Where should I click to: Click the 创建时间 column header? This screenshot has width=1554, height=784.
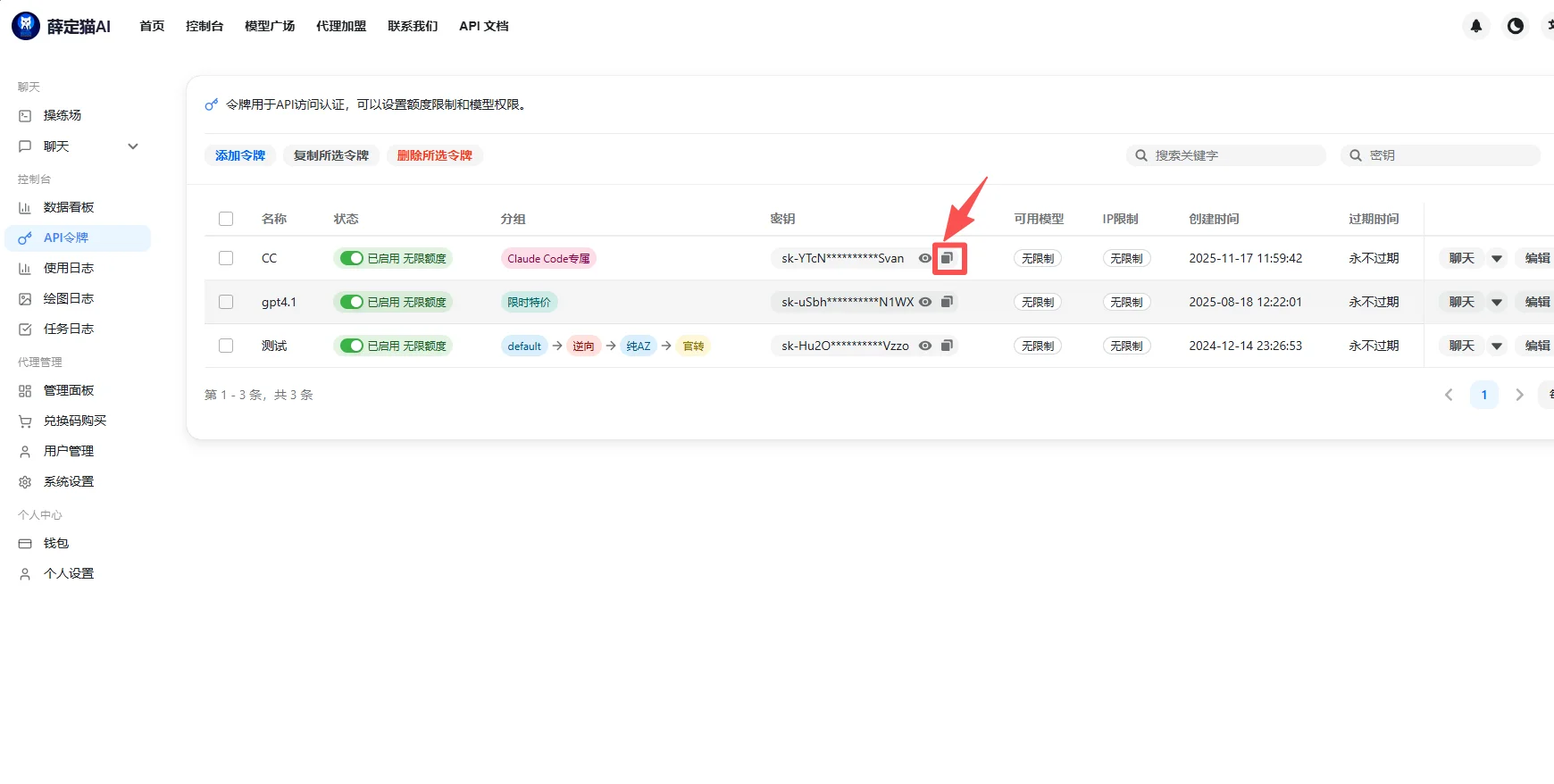click(x=1214, y=219)
